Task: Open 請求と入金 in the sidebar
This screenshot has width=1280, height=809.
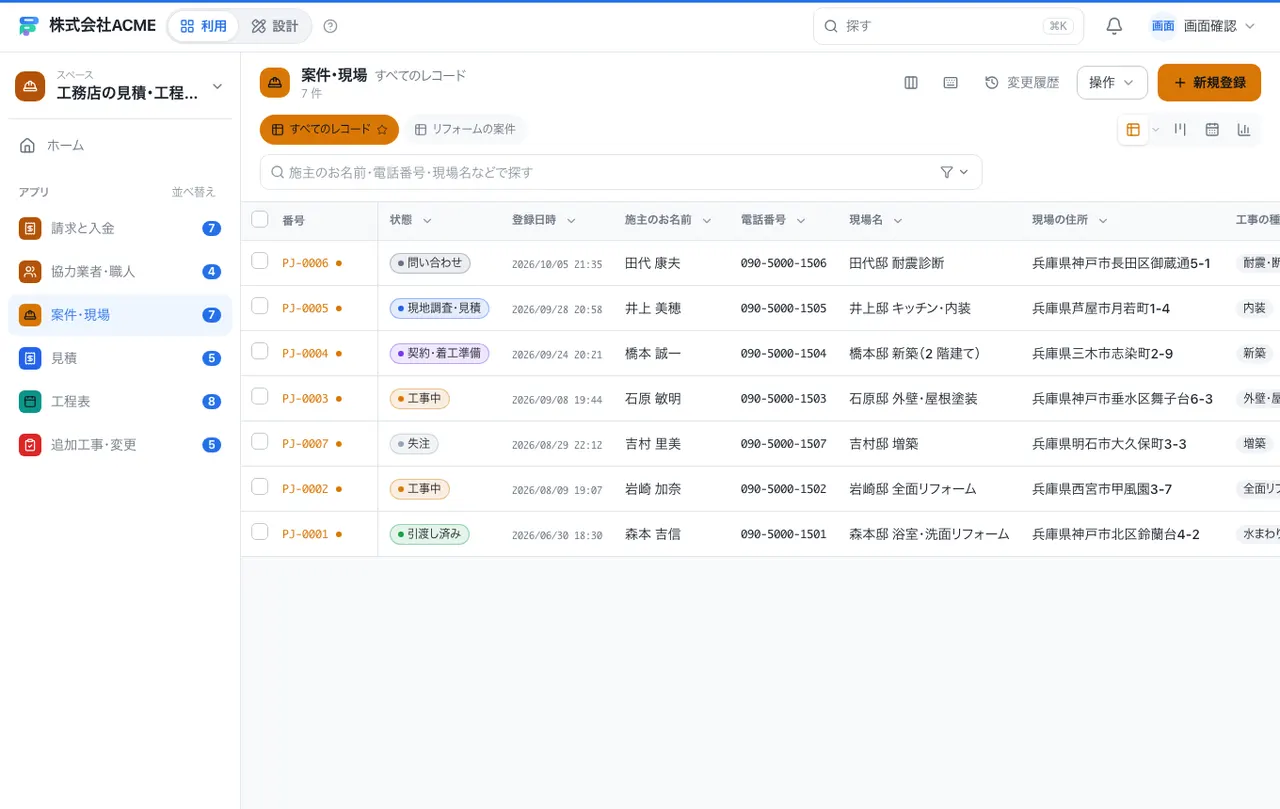Action: click(x=120, y=228)
